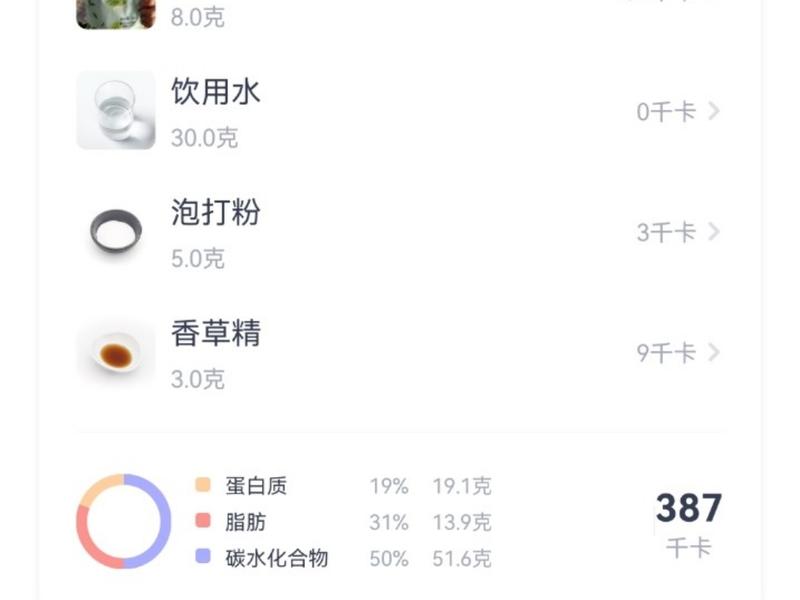Tap the 泡打粉 bowl thumbnail image
This screenshot has height=600, width=800.
(x=113, y=231)
